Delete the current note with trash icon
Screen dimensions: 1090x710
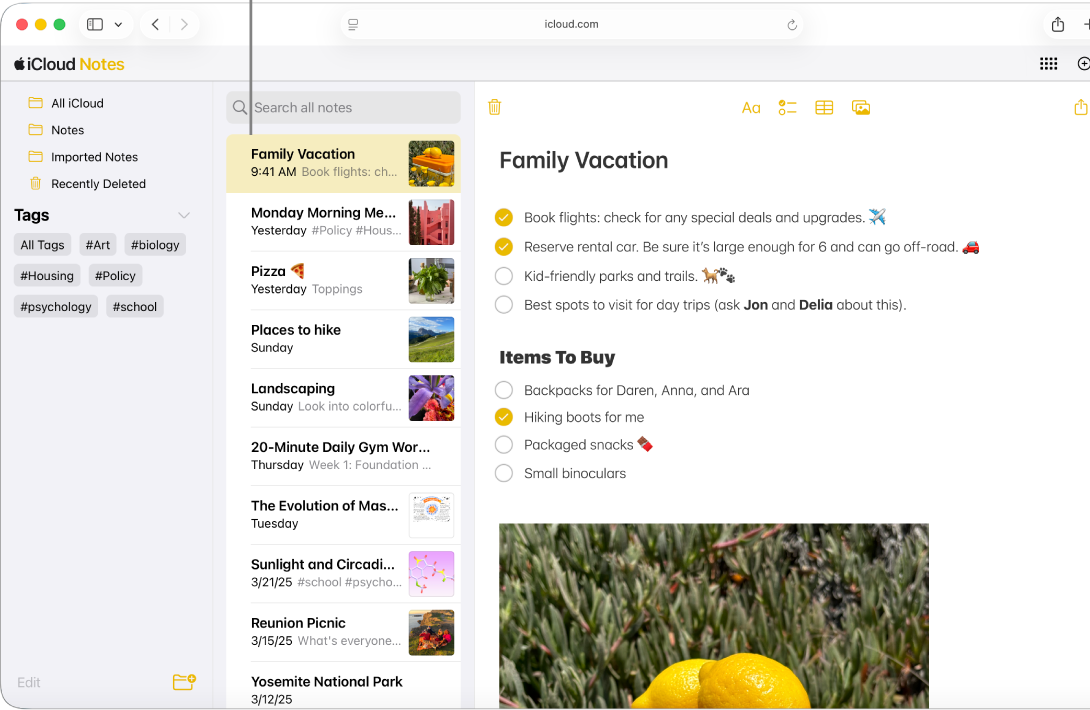tap(494, 107)
